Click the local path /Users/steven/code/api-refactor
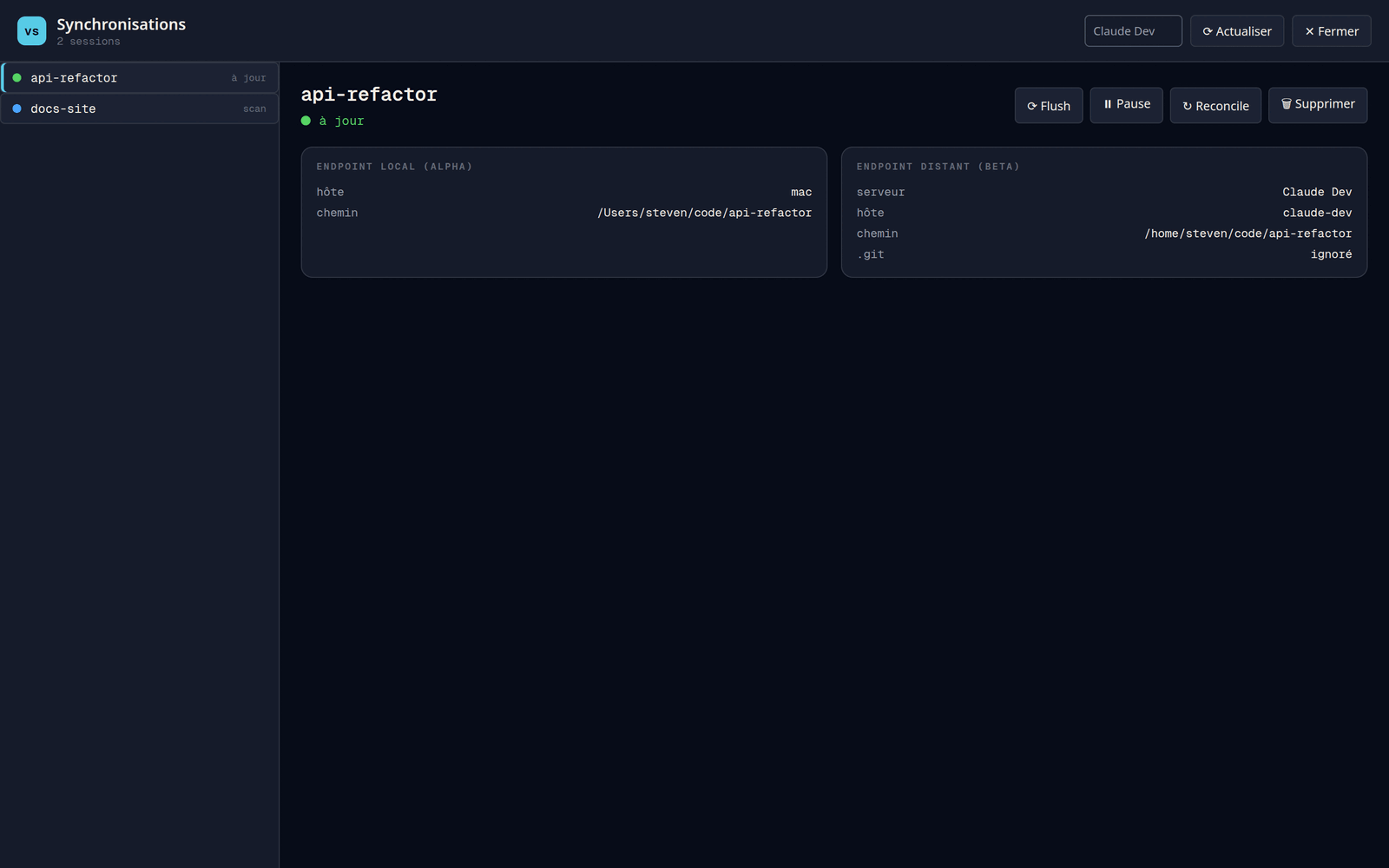This screenshot has width=1389, height=868. (x=704, y=213)
